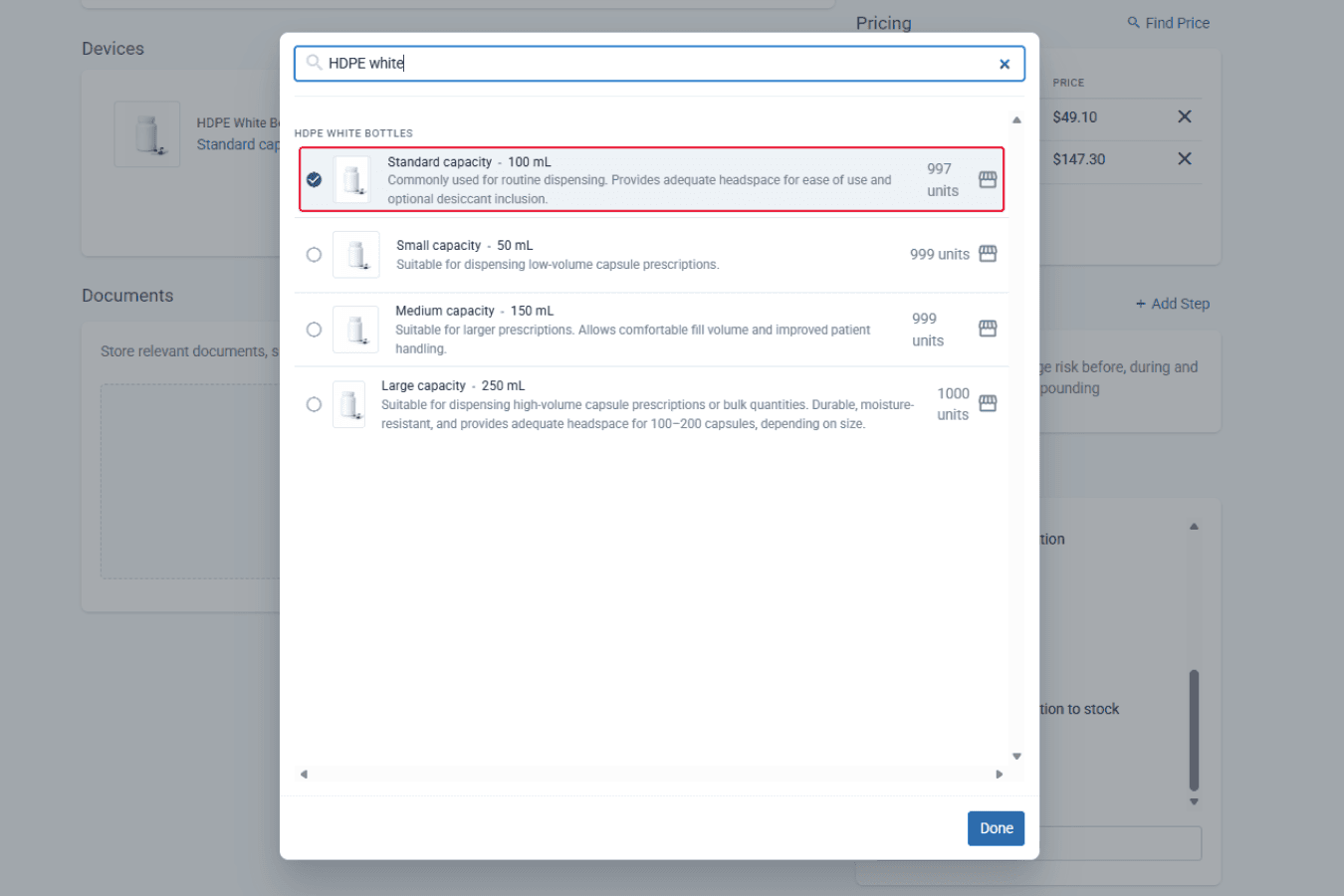Click the "1000 units" stock value

coord(953,404)
